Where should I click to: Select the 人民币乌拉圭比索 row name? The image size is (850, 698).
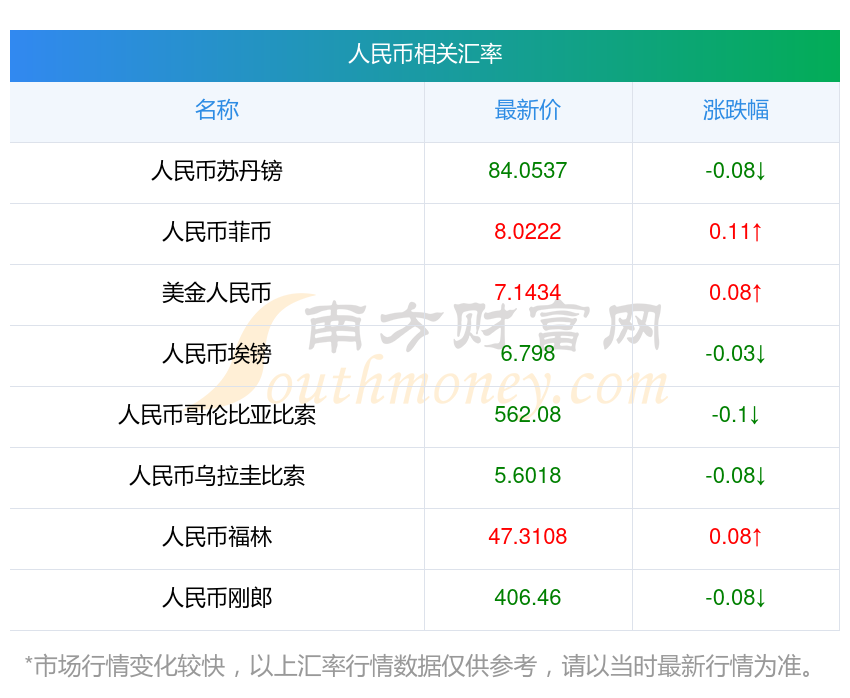217,476
